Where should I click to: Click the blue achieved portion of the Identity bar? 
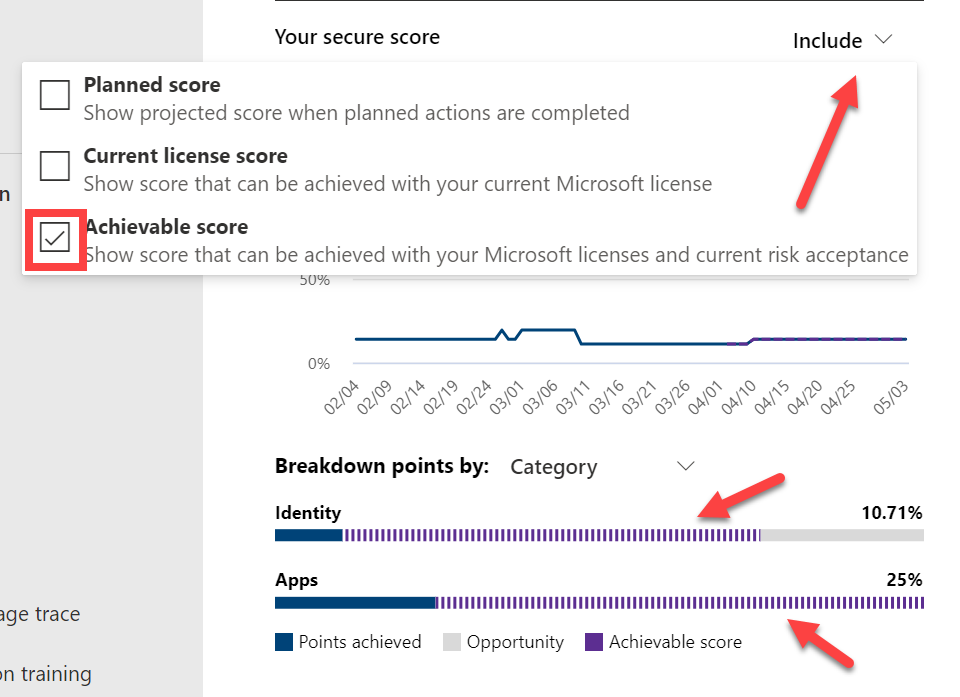(x=308, y=535)
